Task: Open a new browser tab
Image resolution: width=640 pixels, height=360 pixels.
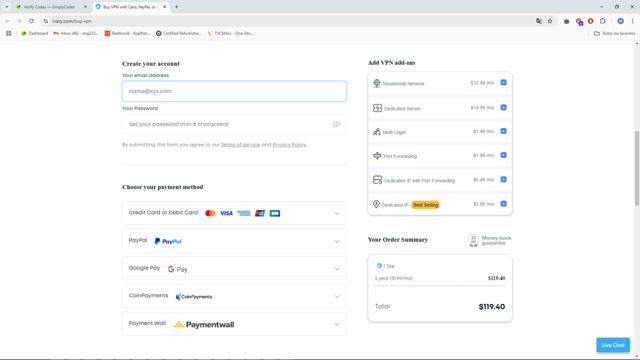Action: pos(176,7)
